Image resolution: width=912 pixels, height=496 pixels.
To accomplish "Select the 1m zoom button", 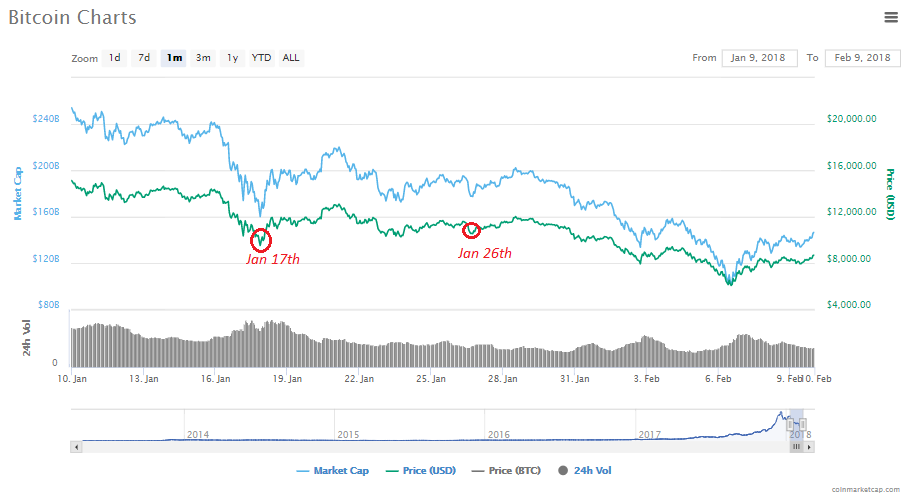I will pos(173,58).
